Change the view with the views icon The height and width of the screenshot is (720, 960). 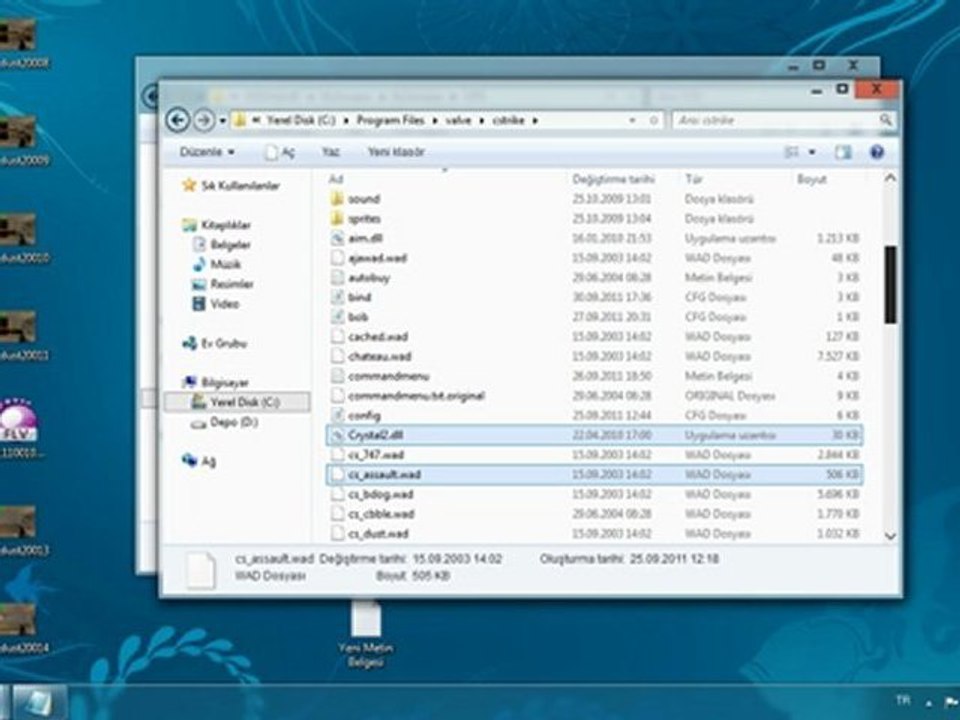792,152
